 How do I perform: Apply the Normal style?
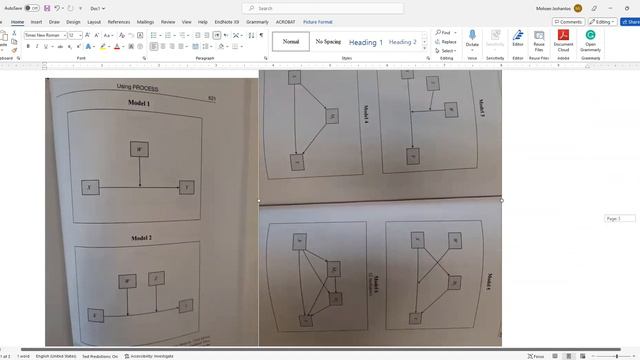tap(291, 42)
